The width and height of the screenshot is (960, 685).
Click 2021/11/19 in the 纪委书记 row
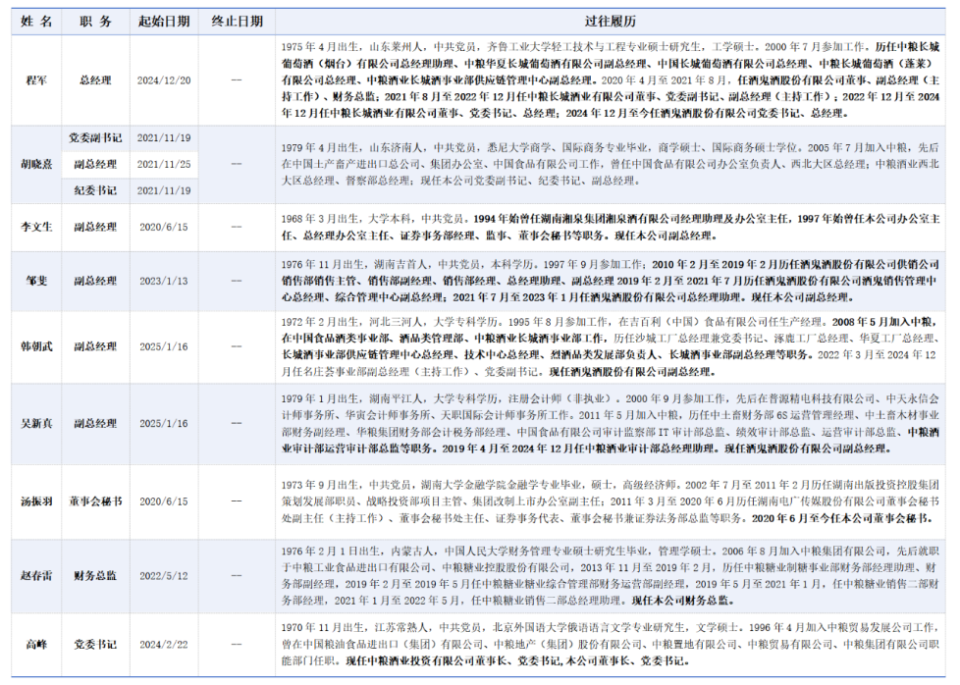tap(163, 190)
